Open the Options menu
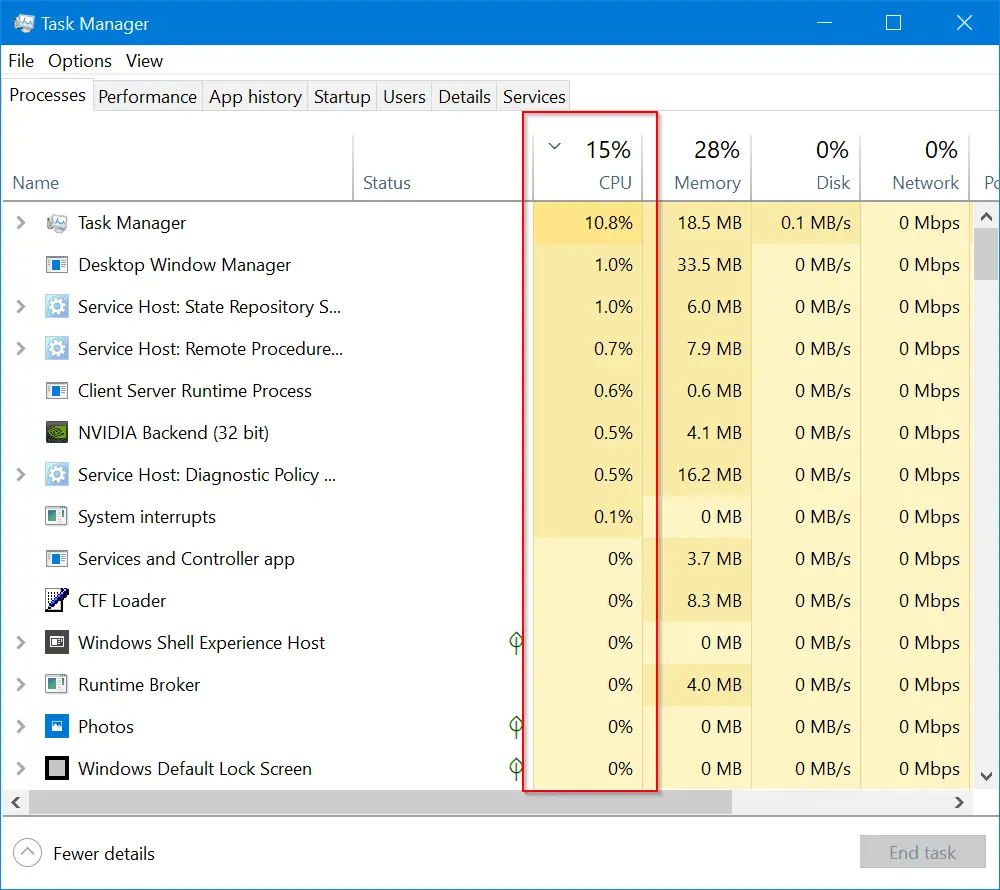The height and width of the screenshot is (890, 1000). click(x=80, y=61)
